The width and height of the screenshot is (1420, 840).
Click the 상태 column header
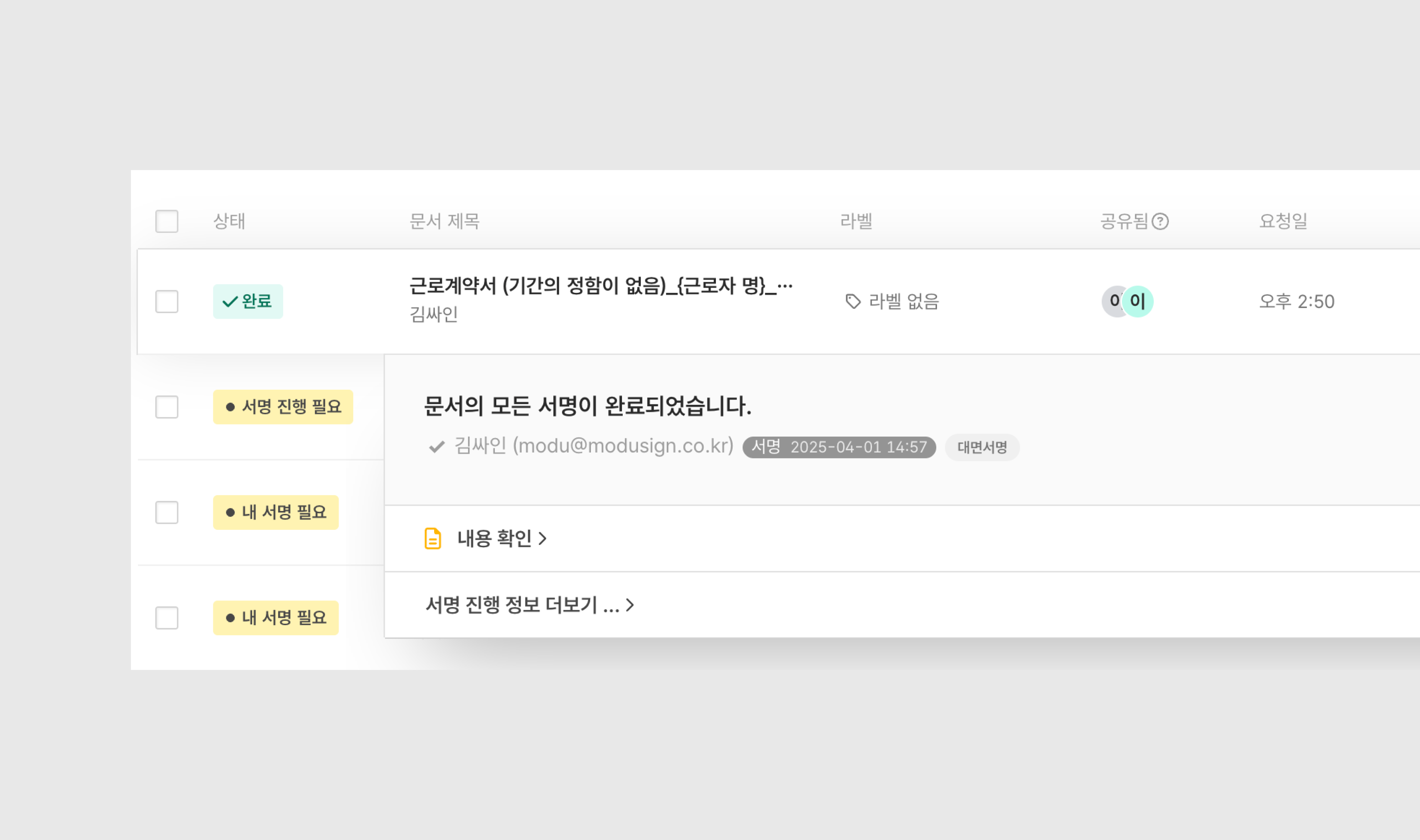pos(229,221)
